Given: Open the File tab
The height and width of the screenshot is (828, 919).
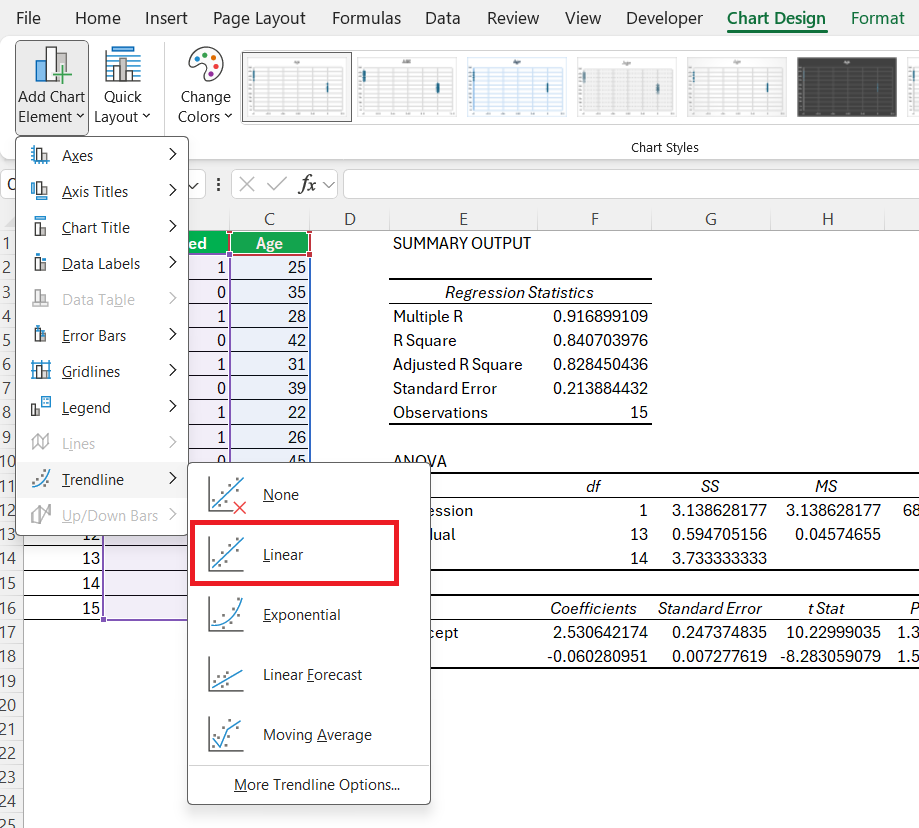Looking at the screenshot, I should point(28,18).
